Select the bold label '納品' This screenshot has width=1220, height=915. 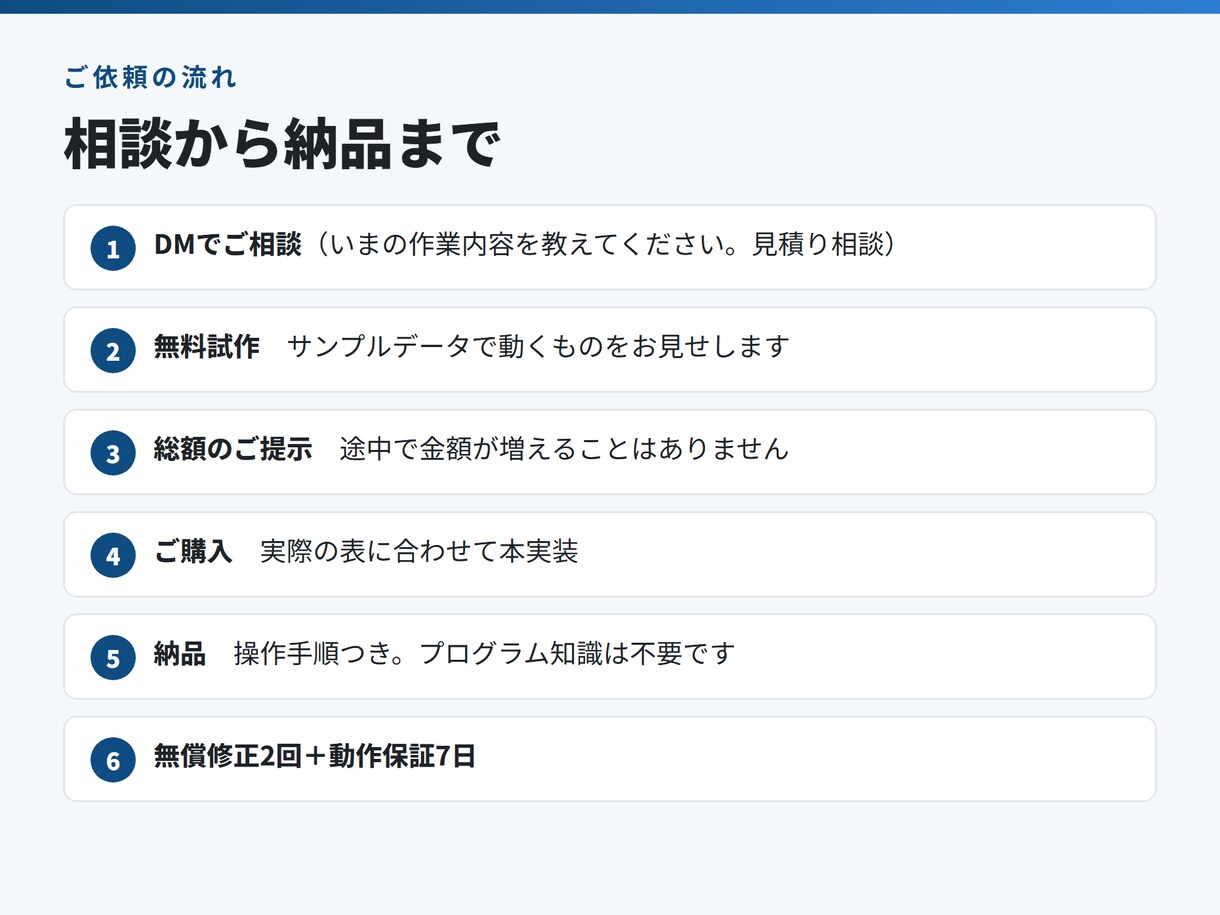180,654
